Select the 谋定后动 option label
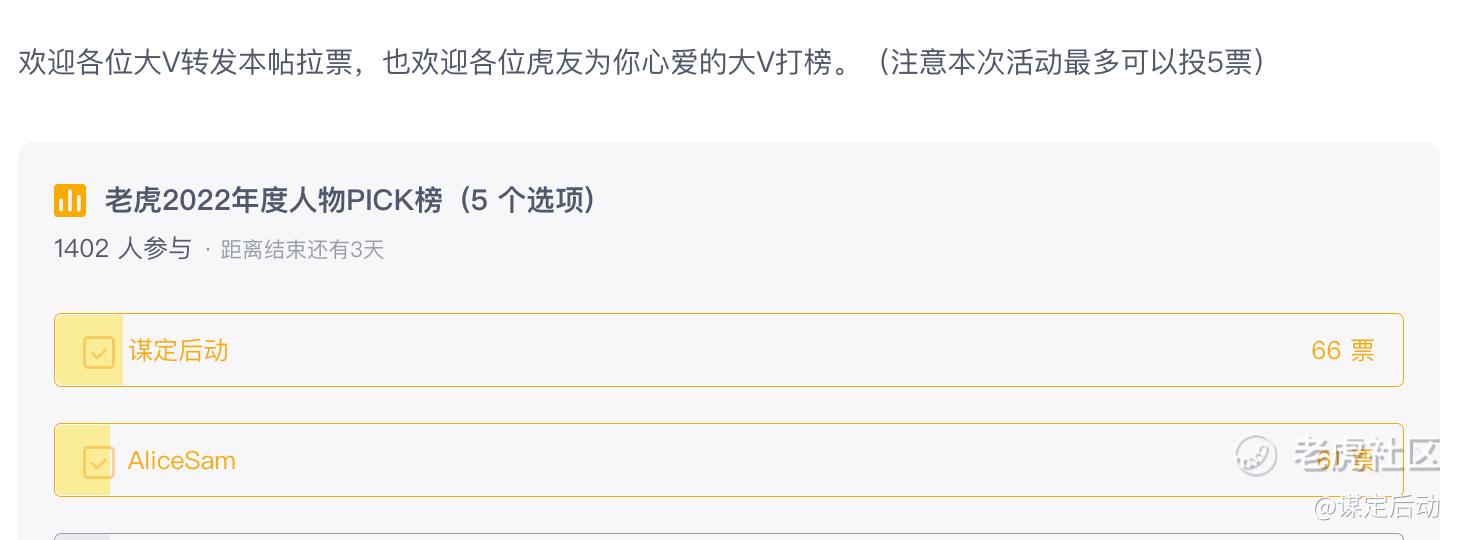 coord(178,351)
